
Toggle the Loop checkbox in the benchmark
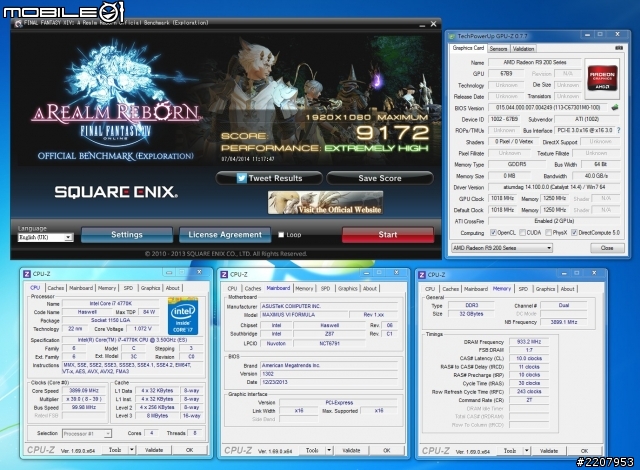tap(281, 235)
